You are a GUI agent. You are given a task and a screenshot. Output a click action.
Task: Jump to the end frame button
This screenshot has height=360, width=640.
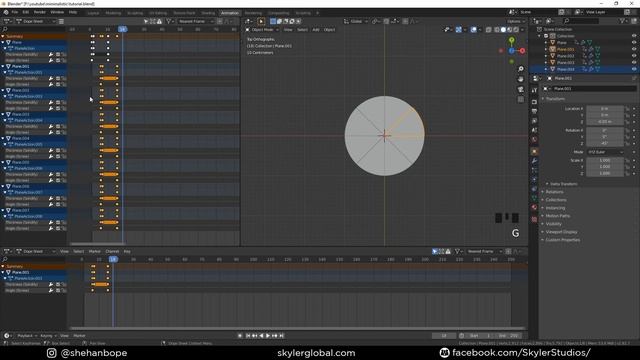click(x=282, y=336)
